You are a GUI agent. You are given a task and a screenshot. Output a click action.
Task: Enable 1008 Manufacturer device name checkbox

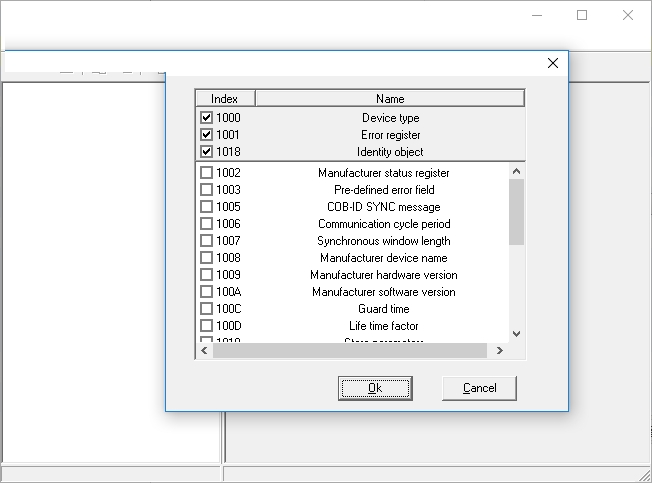(x=207, y=258)
